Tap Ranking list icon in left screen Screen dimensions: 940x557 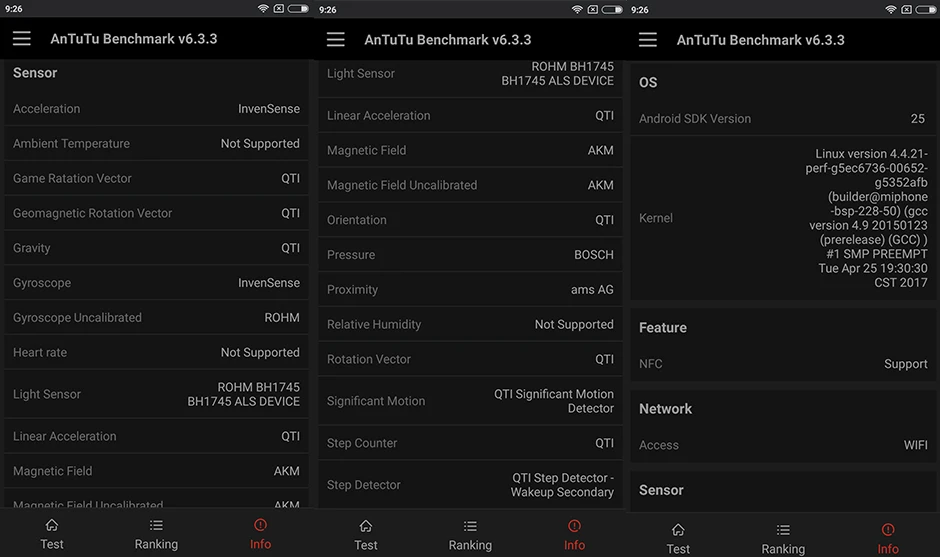tap(156, 525)
